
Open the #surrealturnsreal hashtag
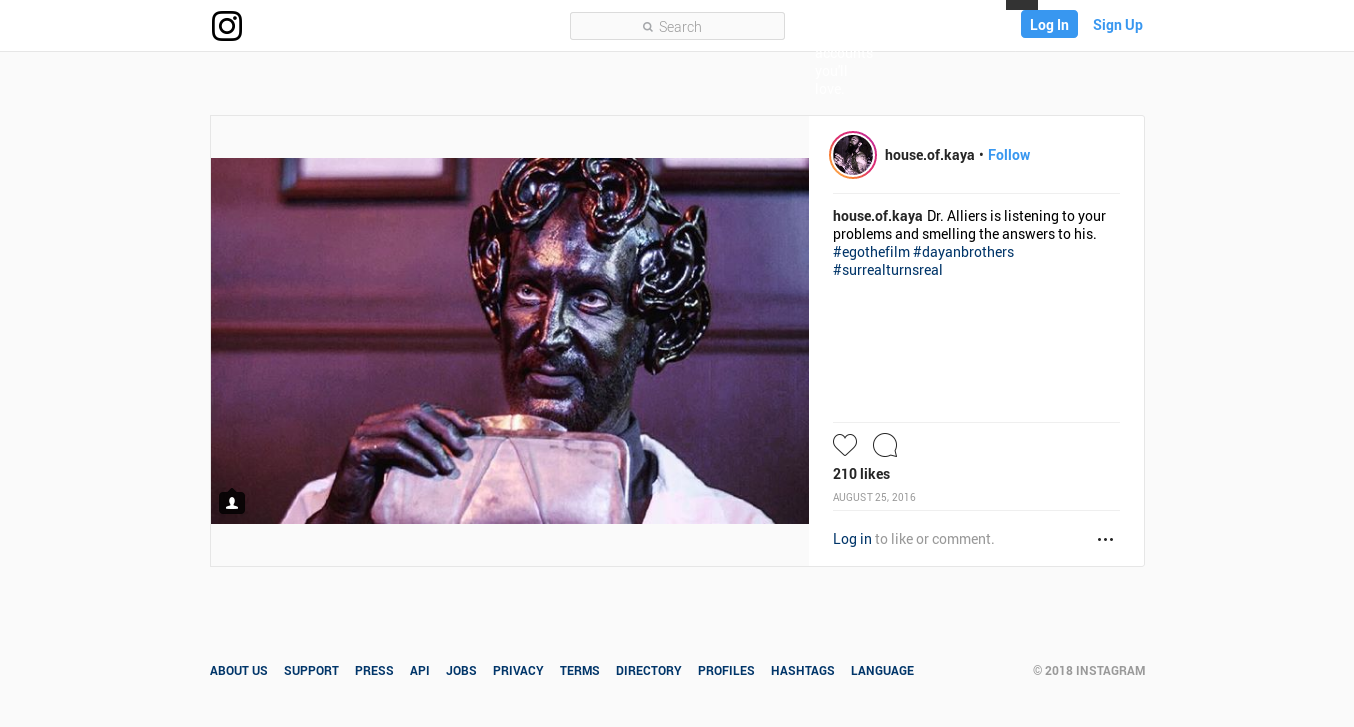pyautogui.click(x=887, y=270)
